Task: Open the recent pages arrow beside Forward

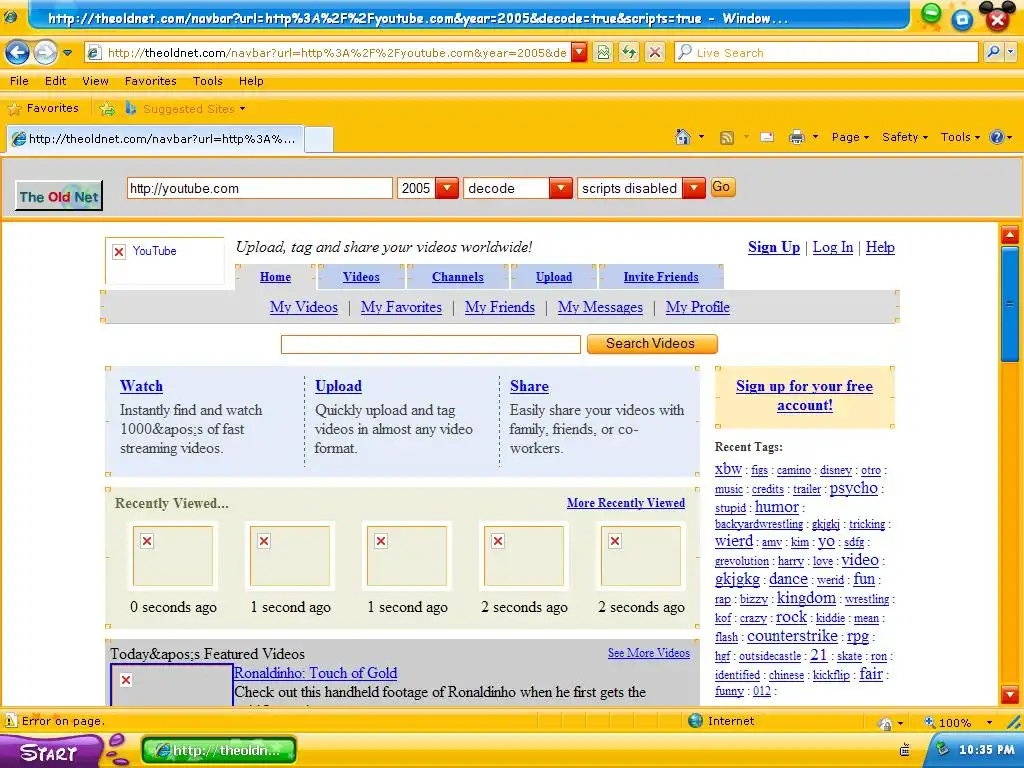Action: (67, 53)
